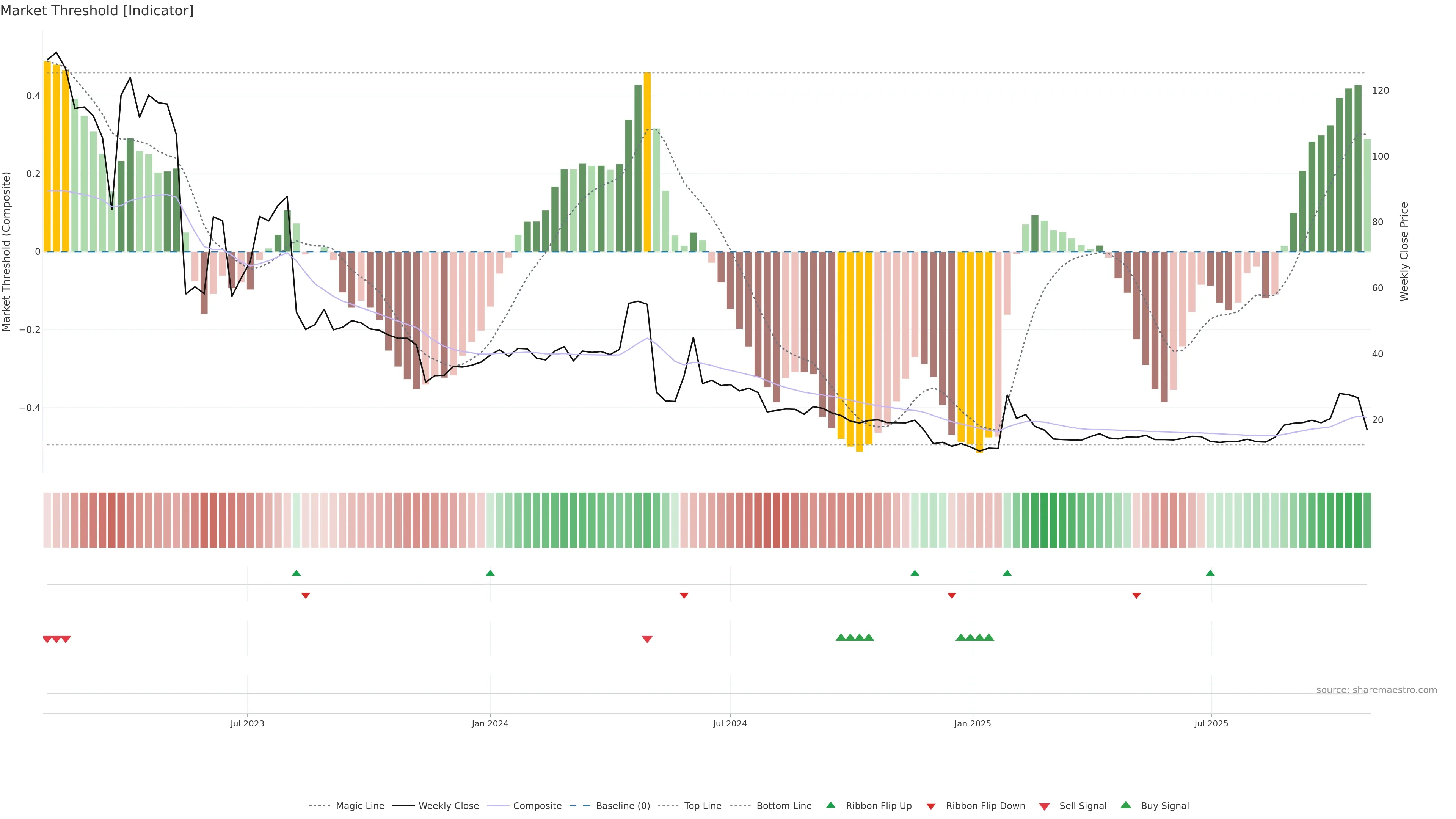
Task: Click ribbon flip up marker near Jul 2025
Action: pyautogui.click(x=1210, y=573)
